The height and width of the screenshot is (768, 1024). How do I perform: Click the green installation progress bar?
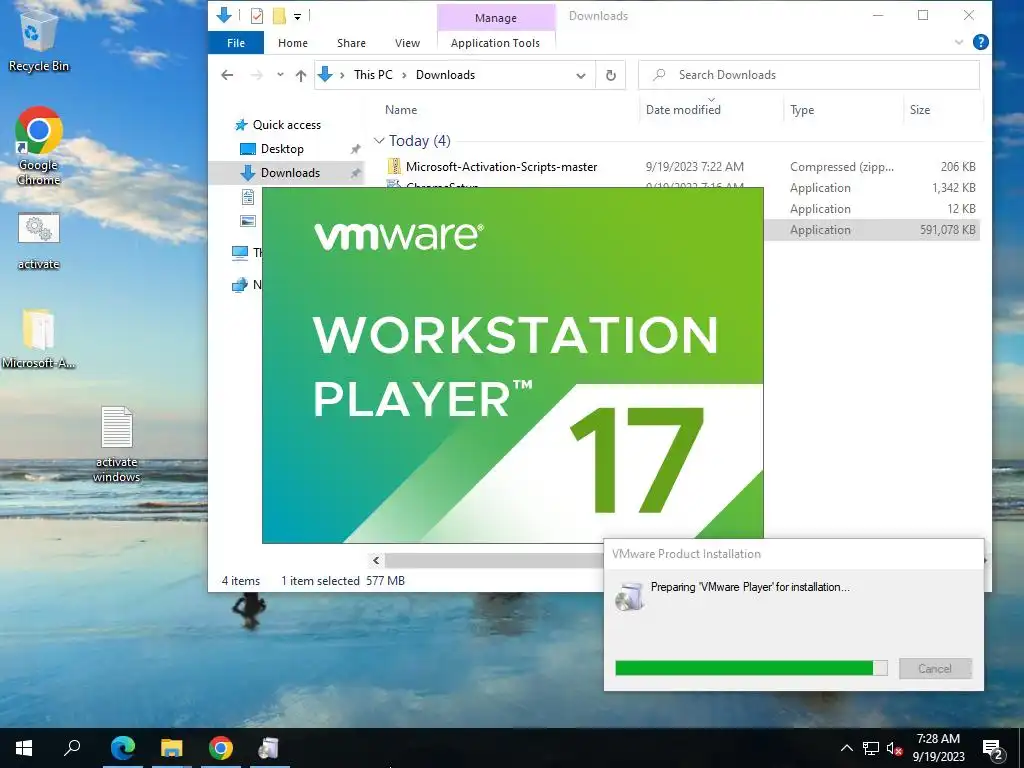coord(751,668)
